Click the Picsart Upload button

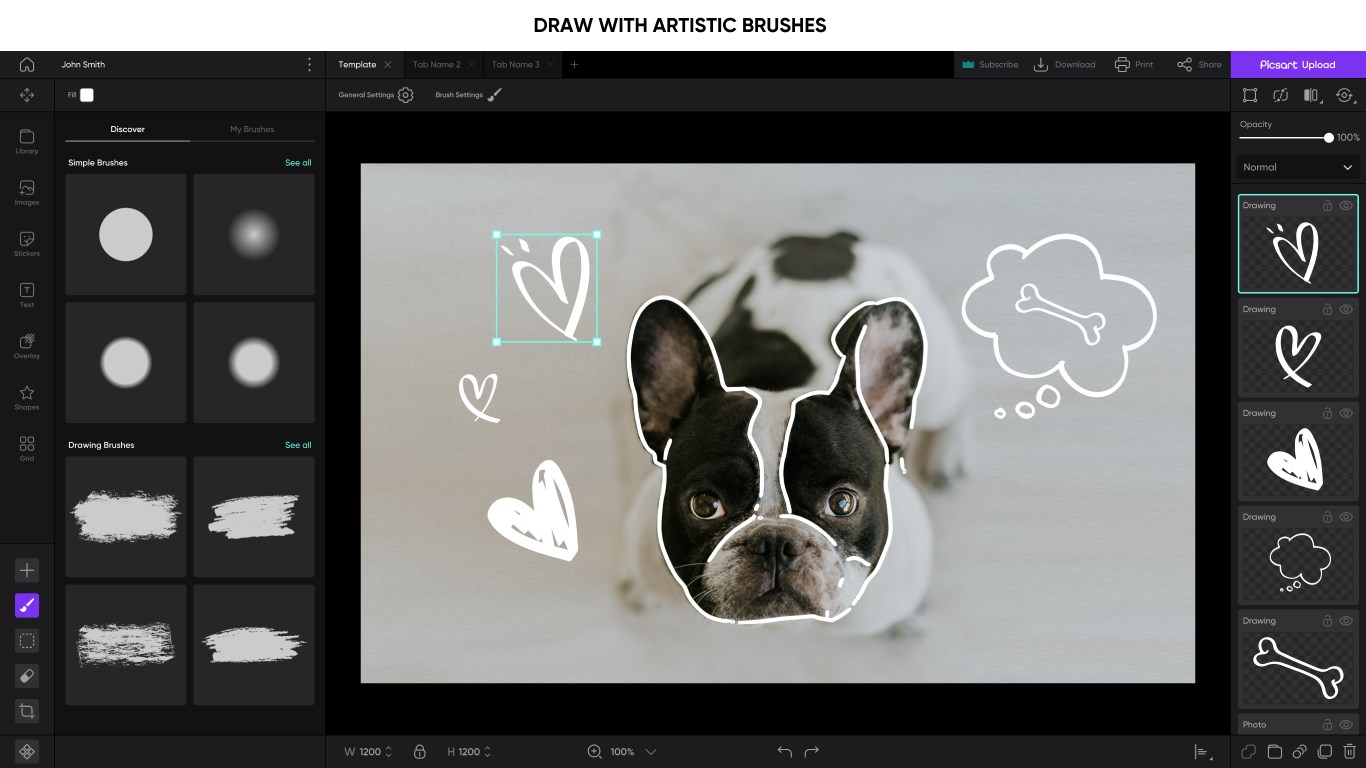click(1298, 64)
